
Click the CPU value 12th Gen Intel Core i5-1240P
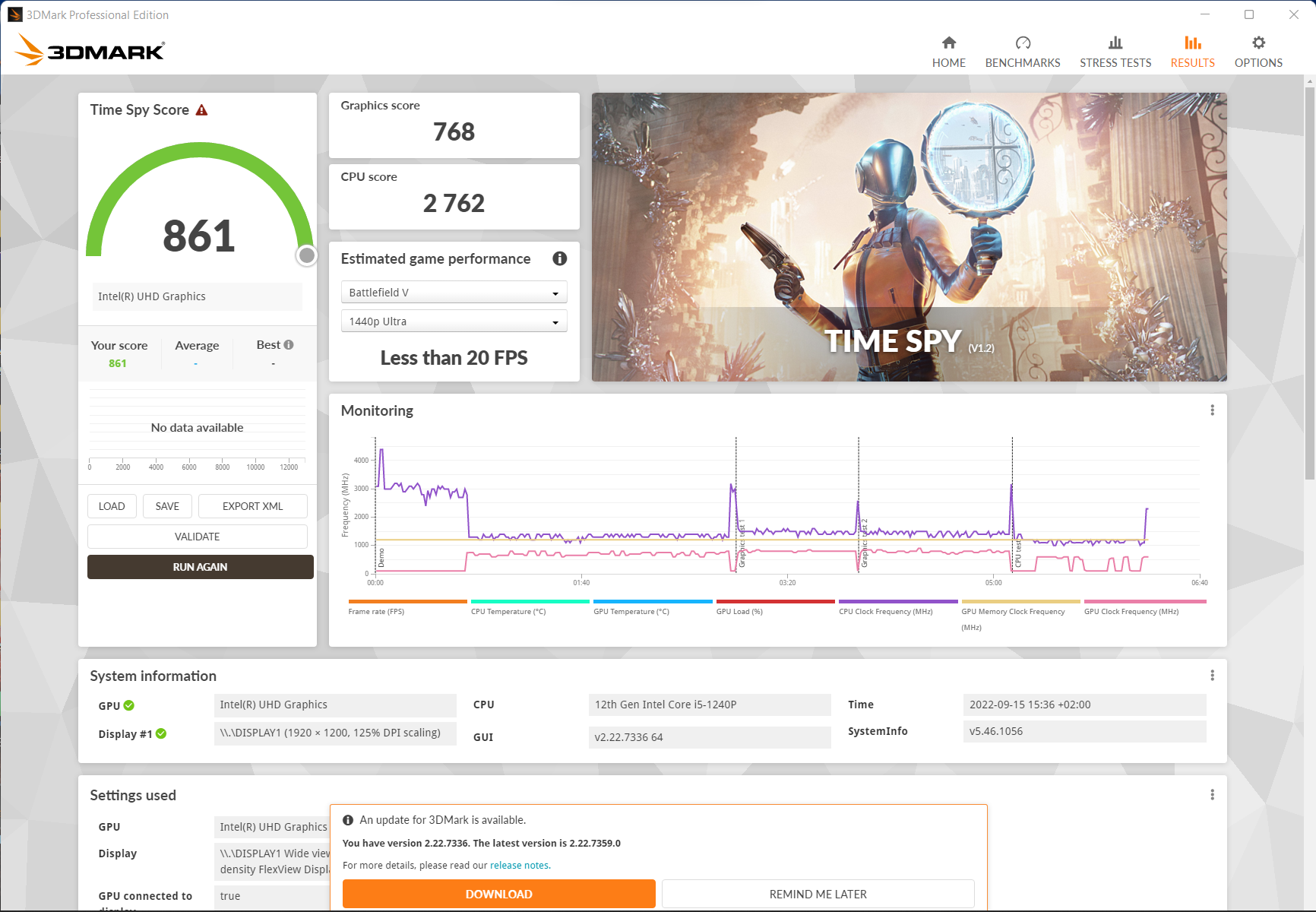pyautogui.click(x=710, y=705)
